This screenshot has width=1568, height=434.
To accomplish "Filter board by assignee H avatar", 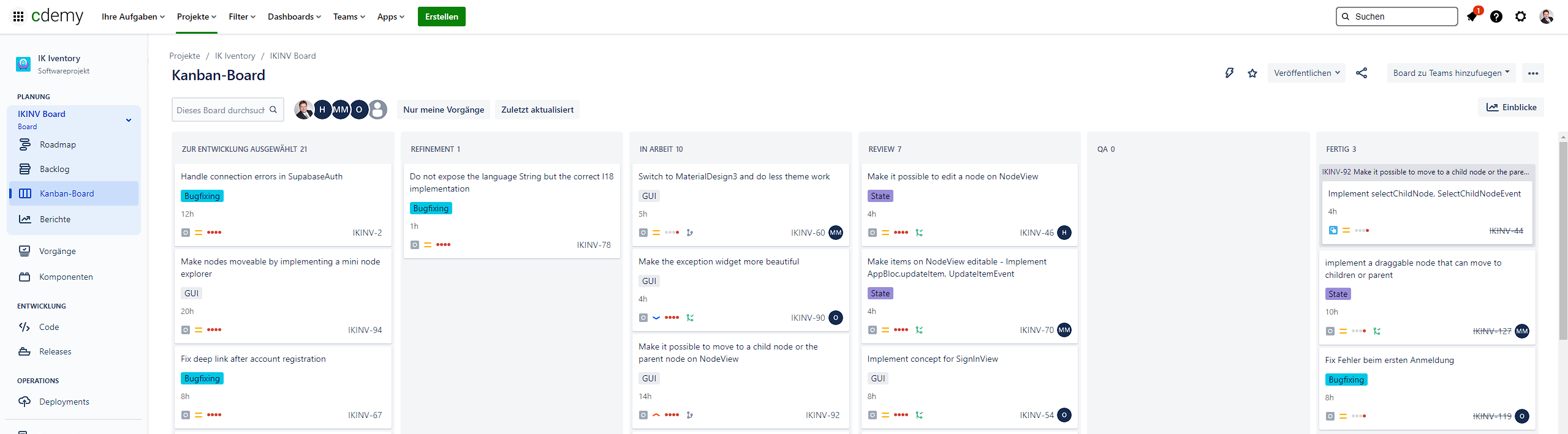I will (x=322, y=110).
